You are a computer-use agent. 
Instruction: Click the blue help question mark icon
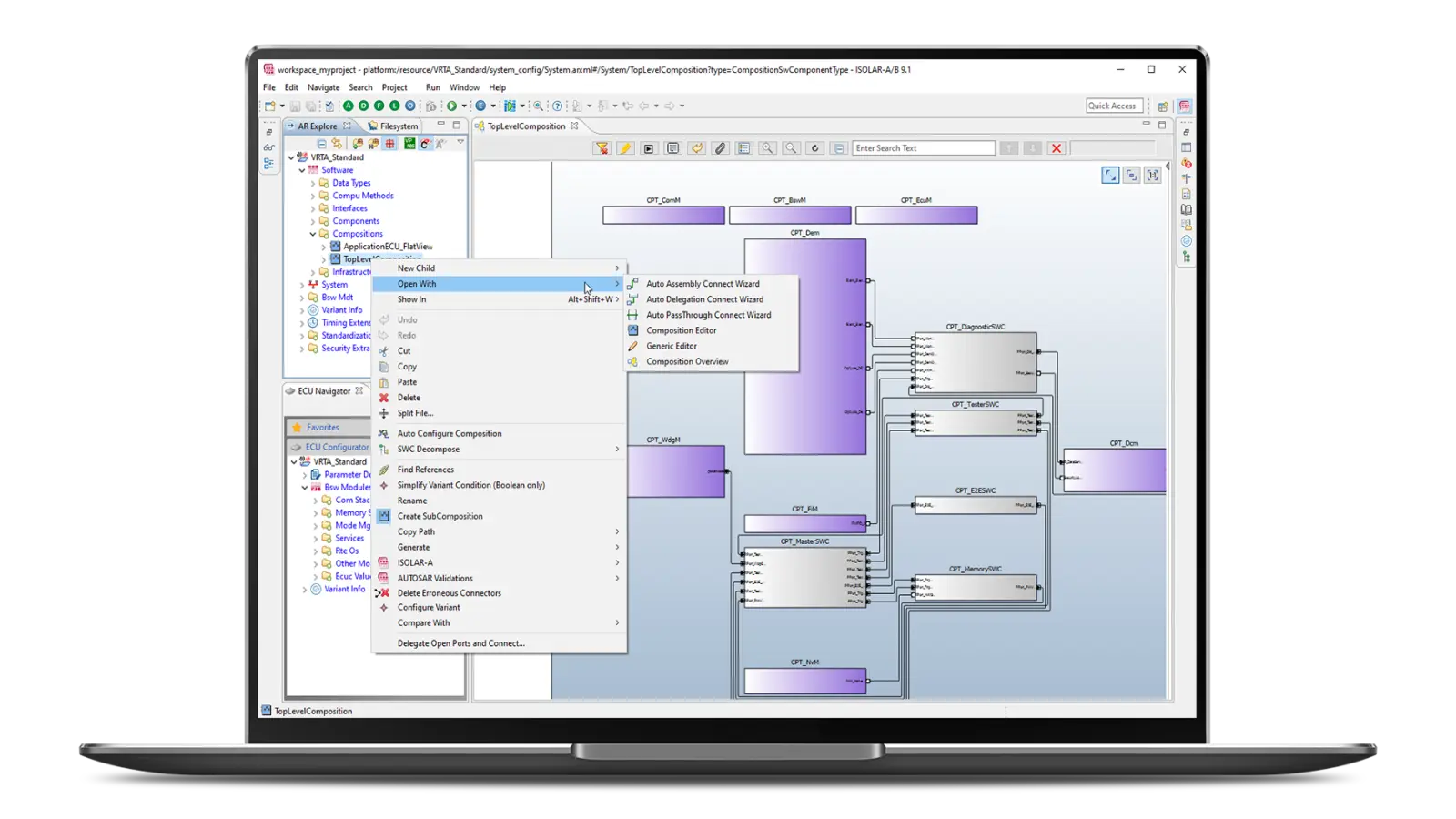point(558,106)
